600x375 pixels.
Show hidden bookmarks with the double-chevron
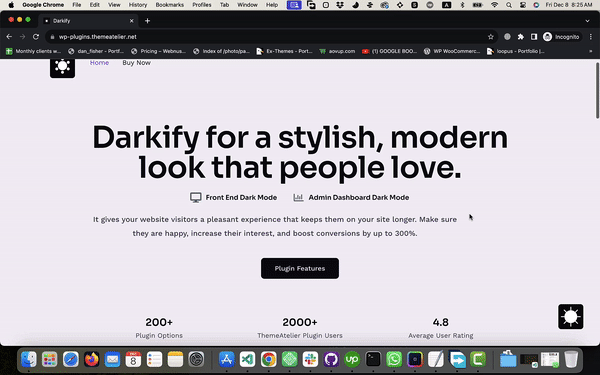point(590,51)
